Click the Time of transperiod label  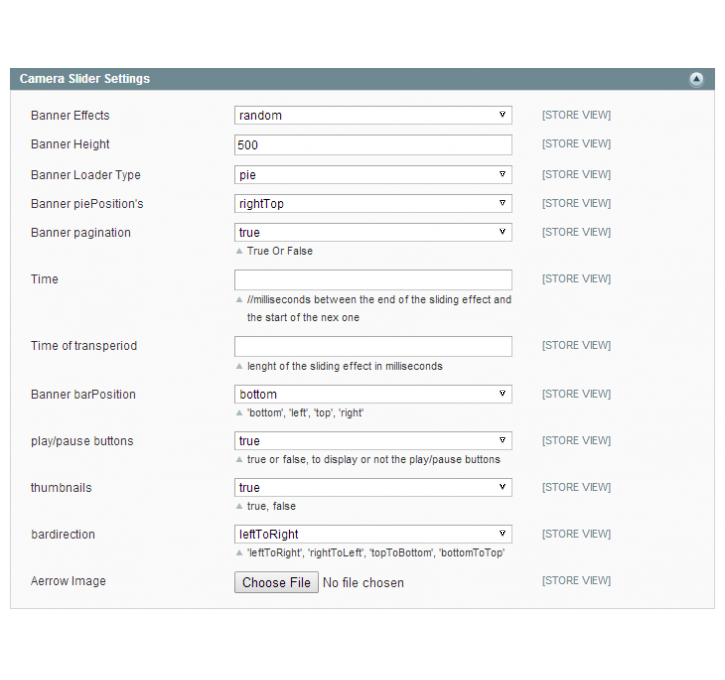84,346
